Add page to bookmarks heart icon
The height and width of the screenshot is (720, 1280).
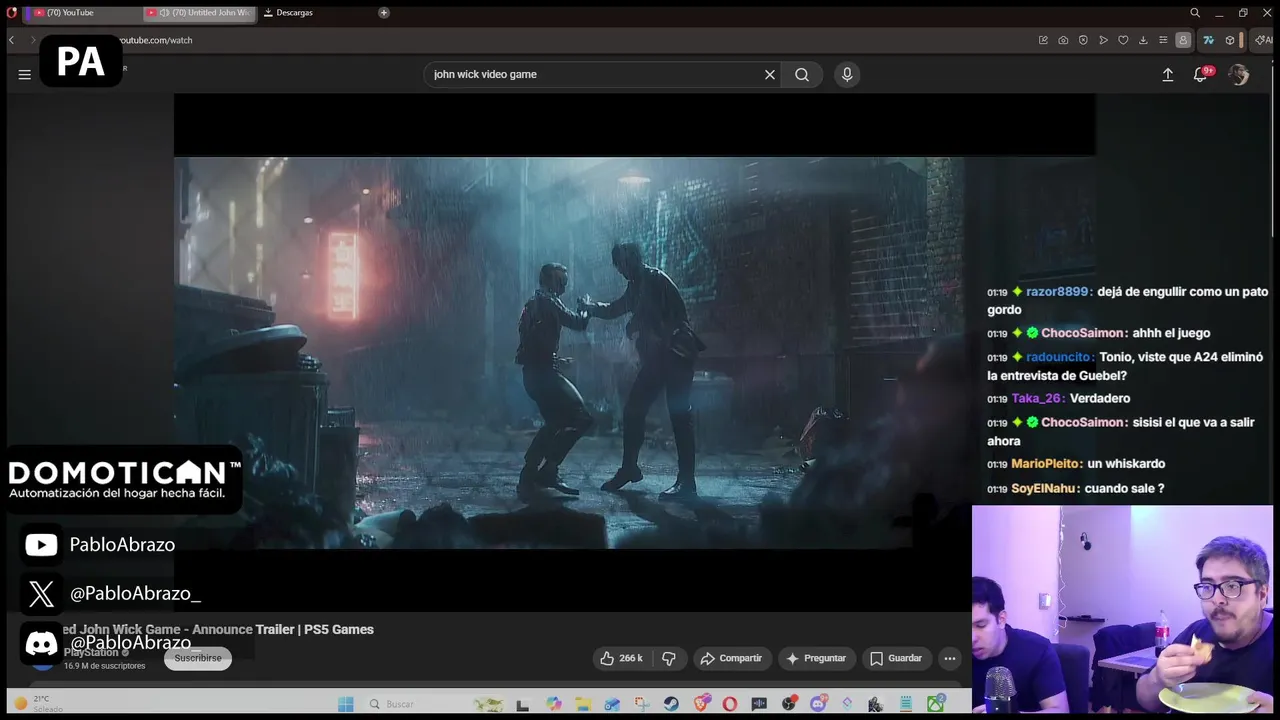[x=1123, y=40]
